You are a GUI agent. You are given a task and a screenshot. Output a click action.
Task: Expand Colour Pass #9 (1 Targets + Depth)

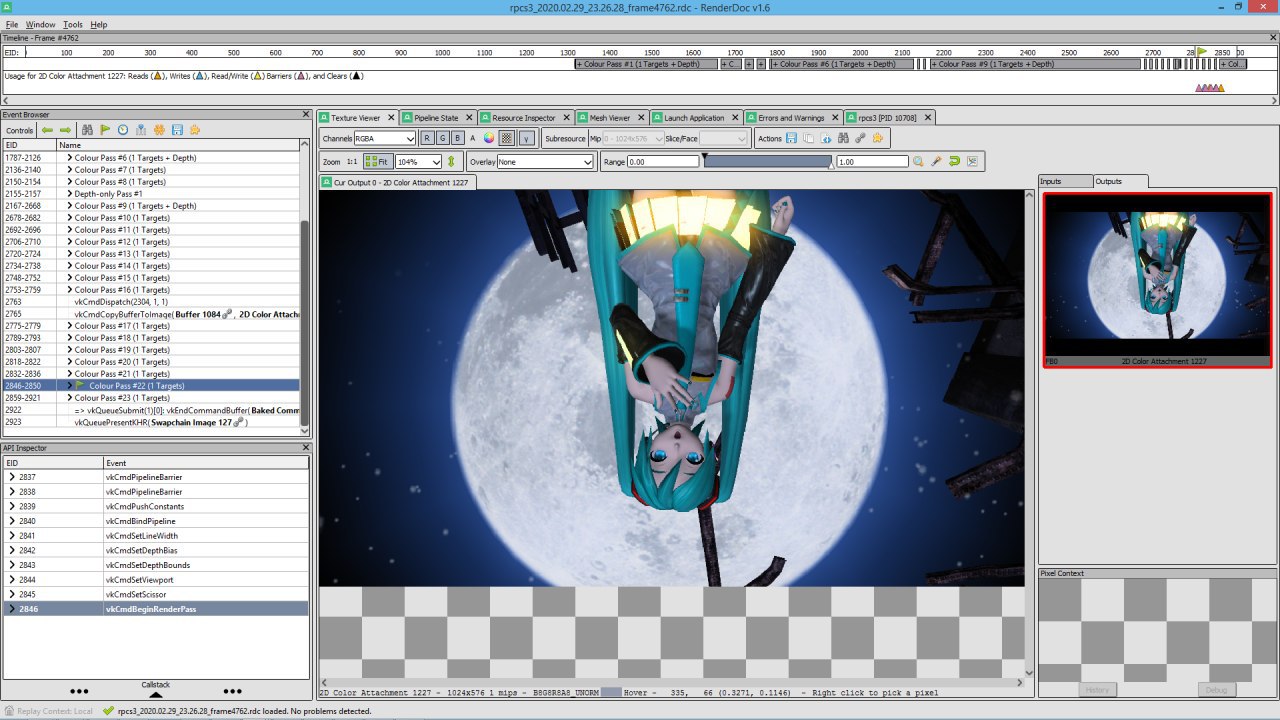(70, 206)
